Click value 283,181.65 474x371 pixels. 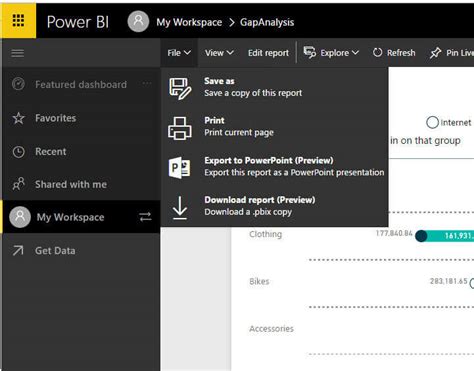pyautogui.click(x=449, y=281)
